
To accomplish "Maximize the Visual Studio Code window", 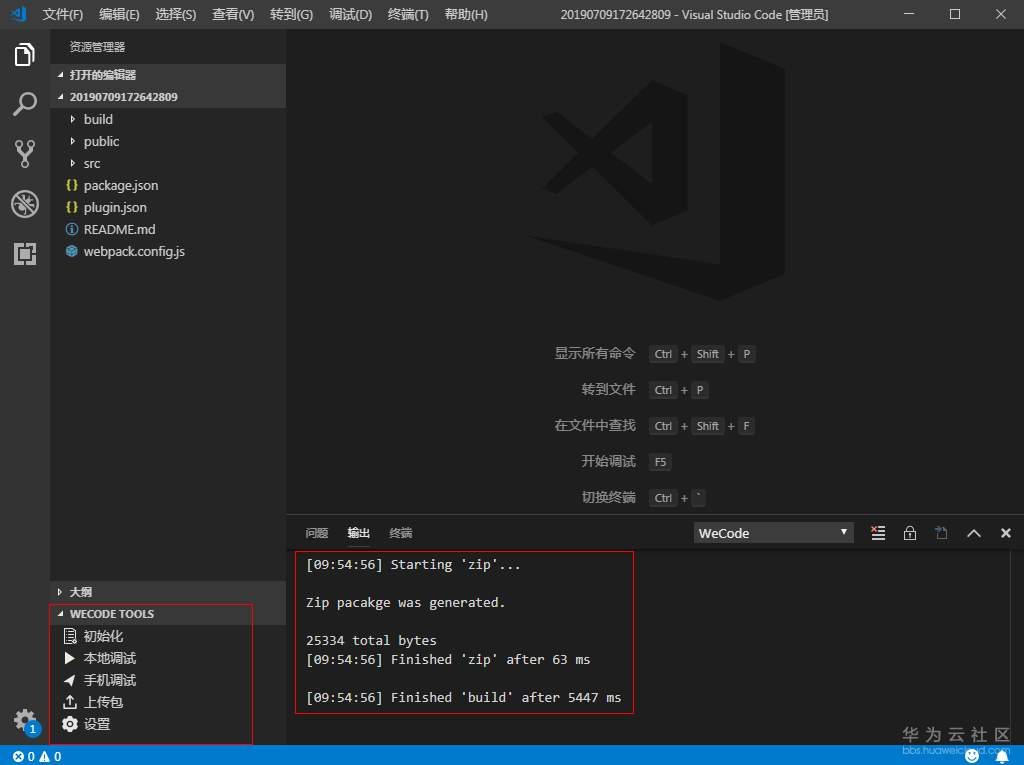I will click(955, 14).
